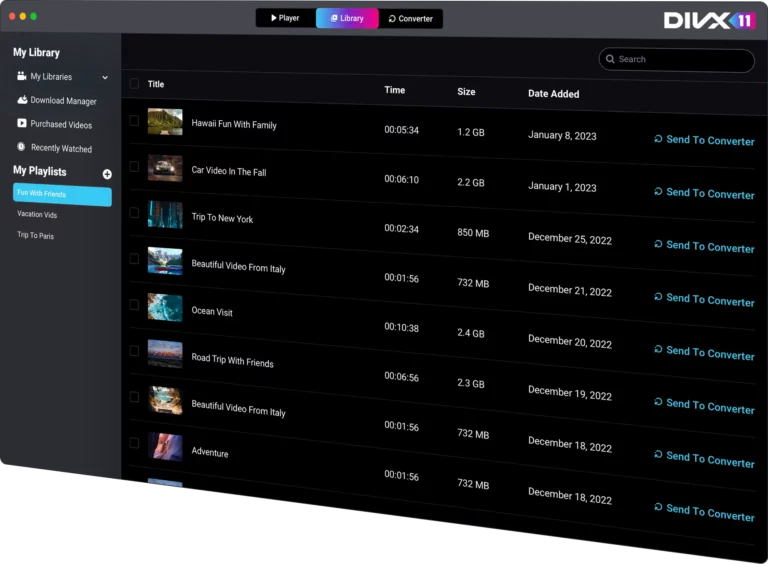Screen dimensions: 768x564
Task: Check the Road Trip With Friends checkbox
Action: coord(134,351)
